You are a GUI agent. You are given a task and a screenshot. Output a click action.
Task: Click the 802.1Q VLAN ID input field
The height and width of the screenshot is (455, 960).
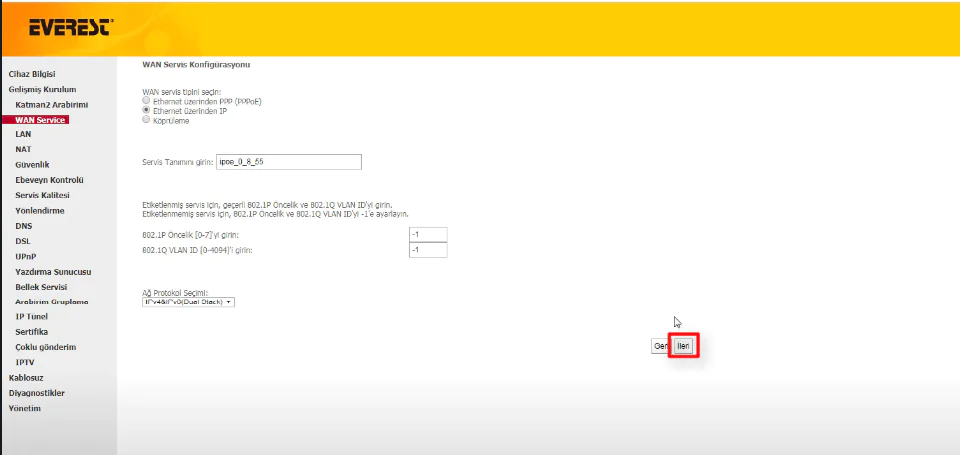(x=428, y=250)
